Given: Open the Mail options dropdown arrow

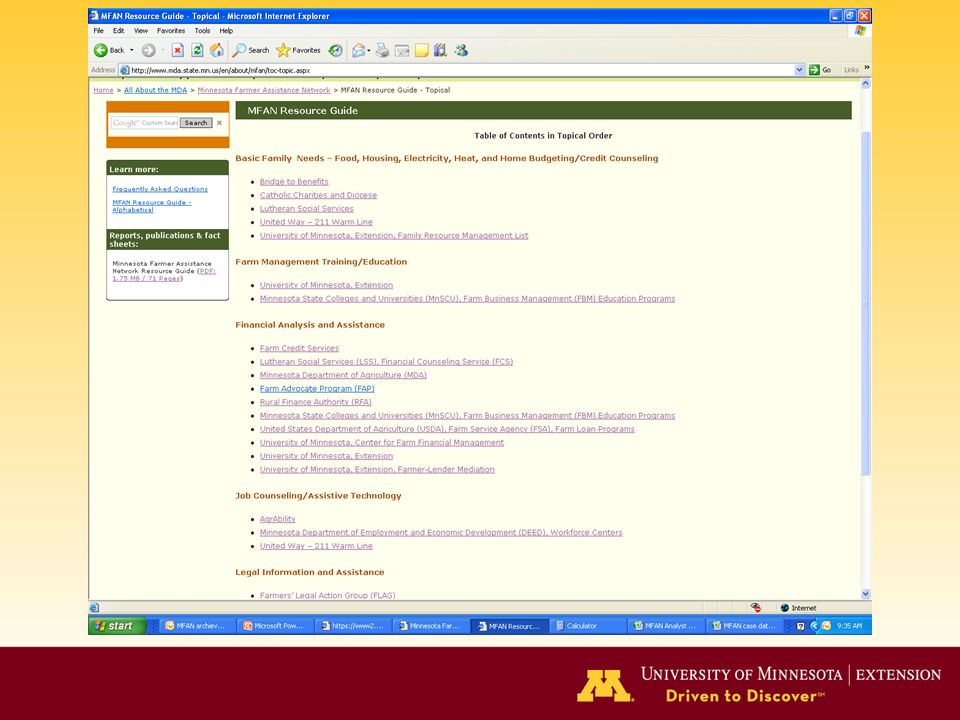Looking at the screenshot, I should (369, 50).
